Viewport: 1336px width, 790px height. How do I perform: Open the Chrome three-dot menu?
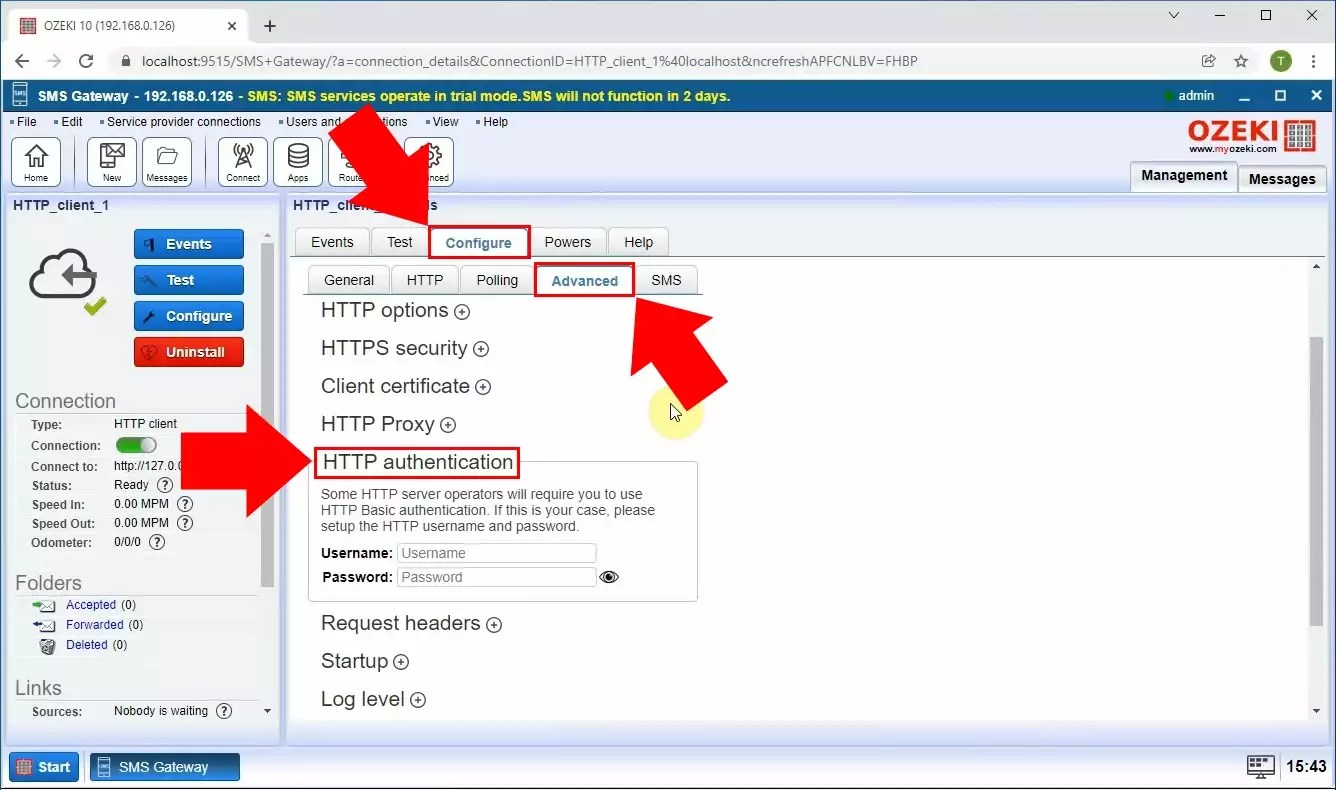[x=1313, y=61]
